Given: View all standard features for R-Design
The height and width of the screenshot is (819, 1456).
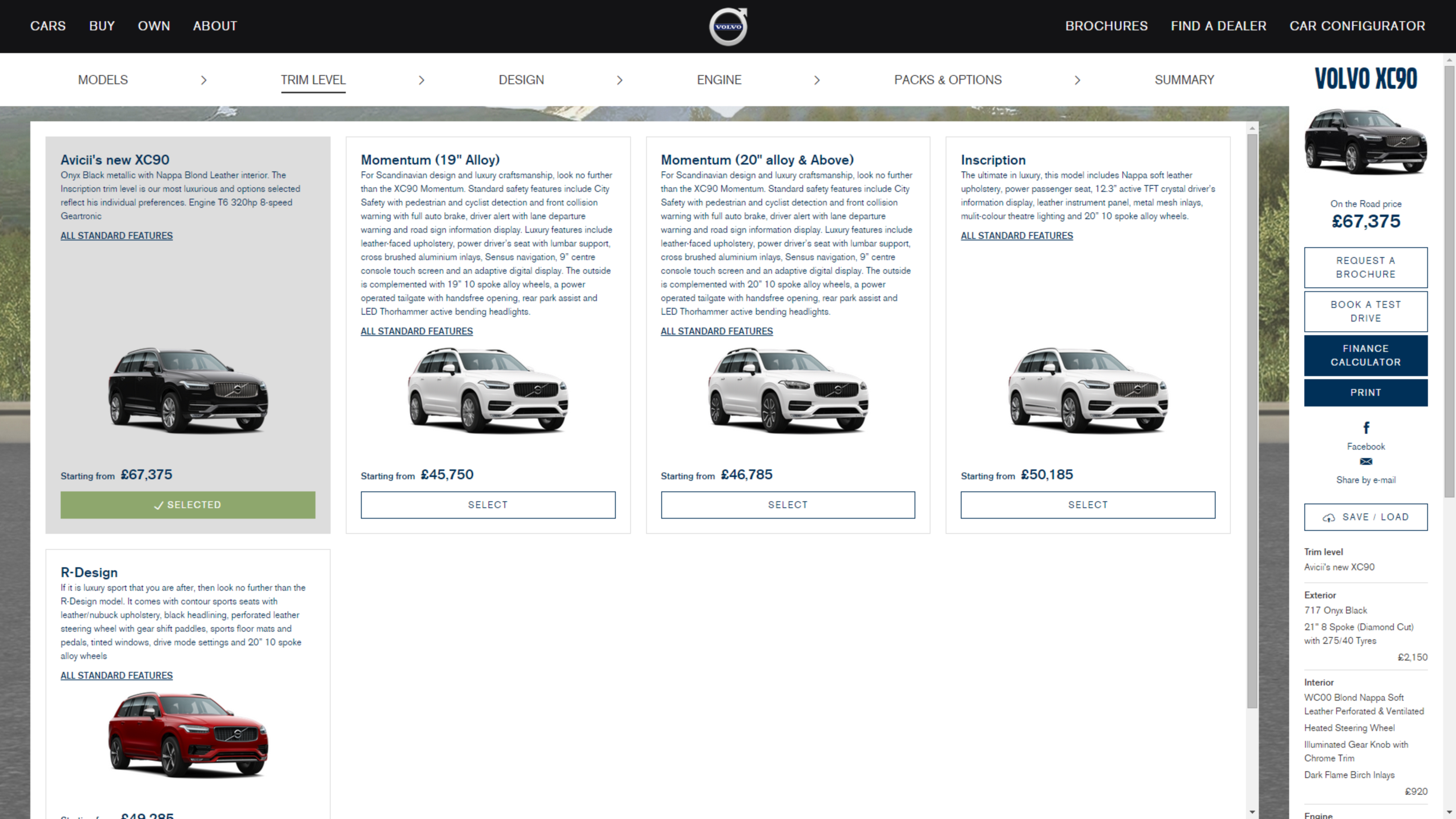Looking at the screenshot, I should coord(116,675).
